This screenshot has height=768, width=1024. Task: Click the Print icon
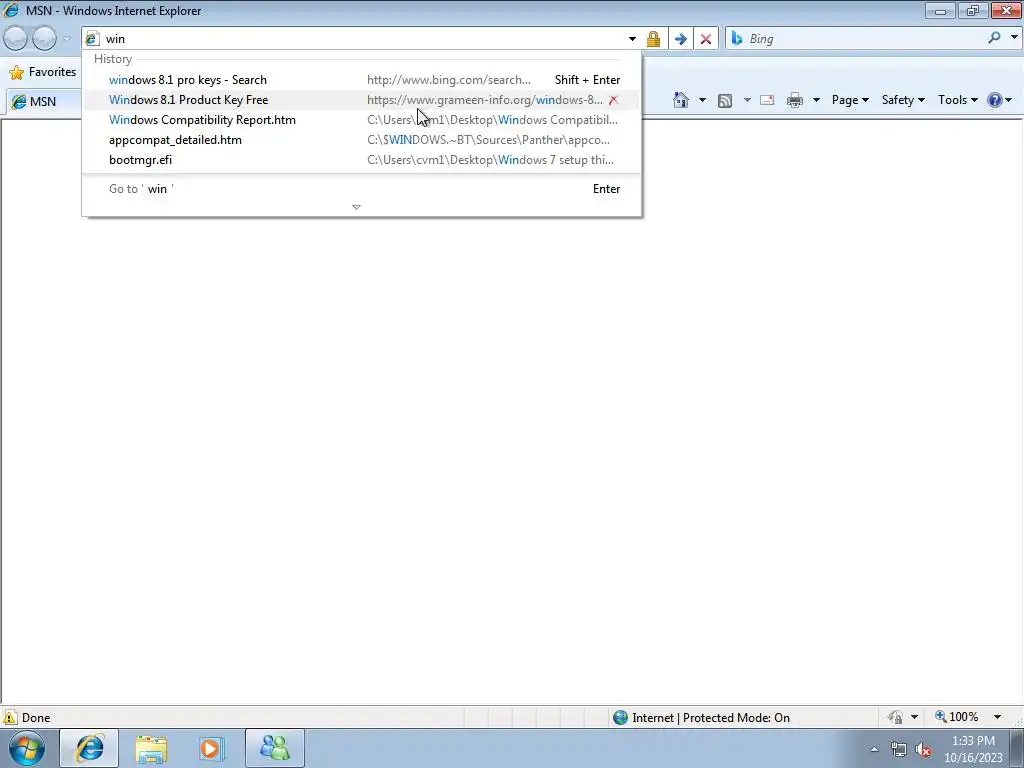(x=795, y=100)
